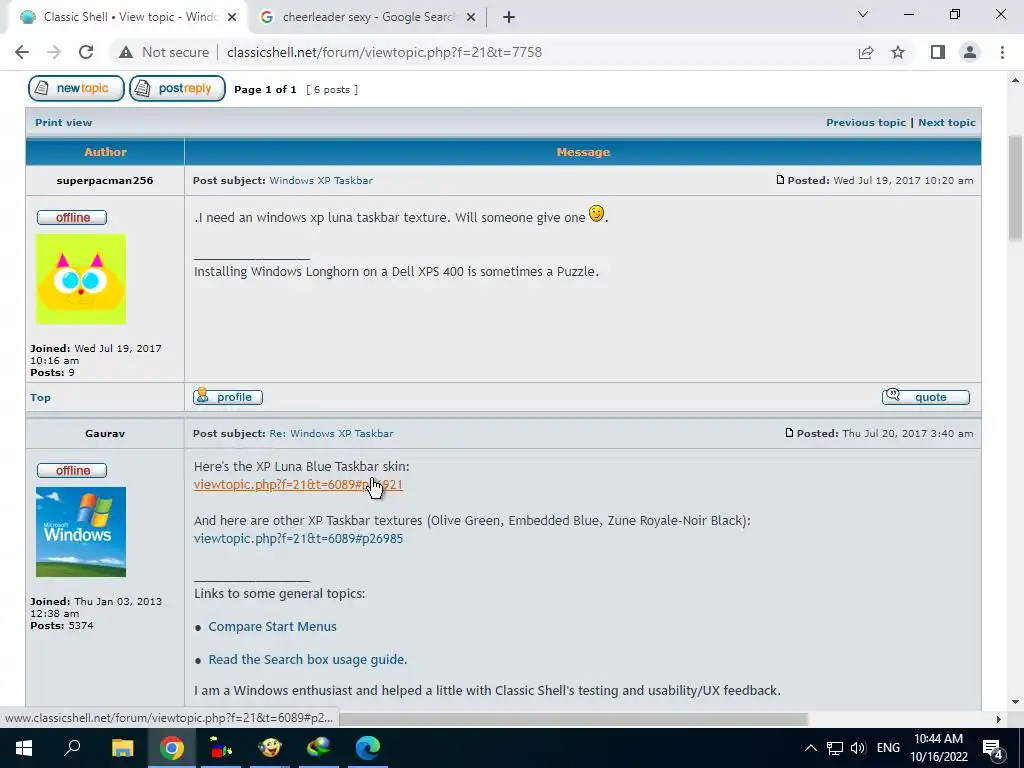Screen dimensions: 1024x768
Task: Open File Explorer from the taskbar
Action: pos(122,748)
